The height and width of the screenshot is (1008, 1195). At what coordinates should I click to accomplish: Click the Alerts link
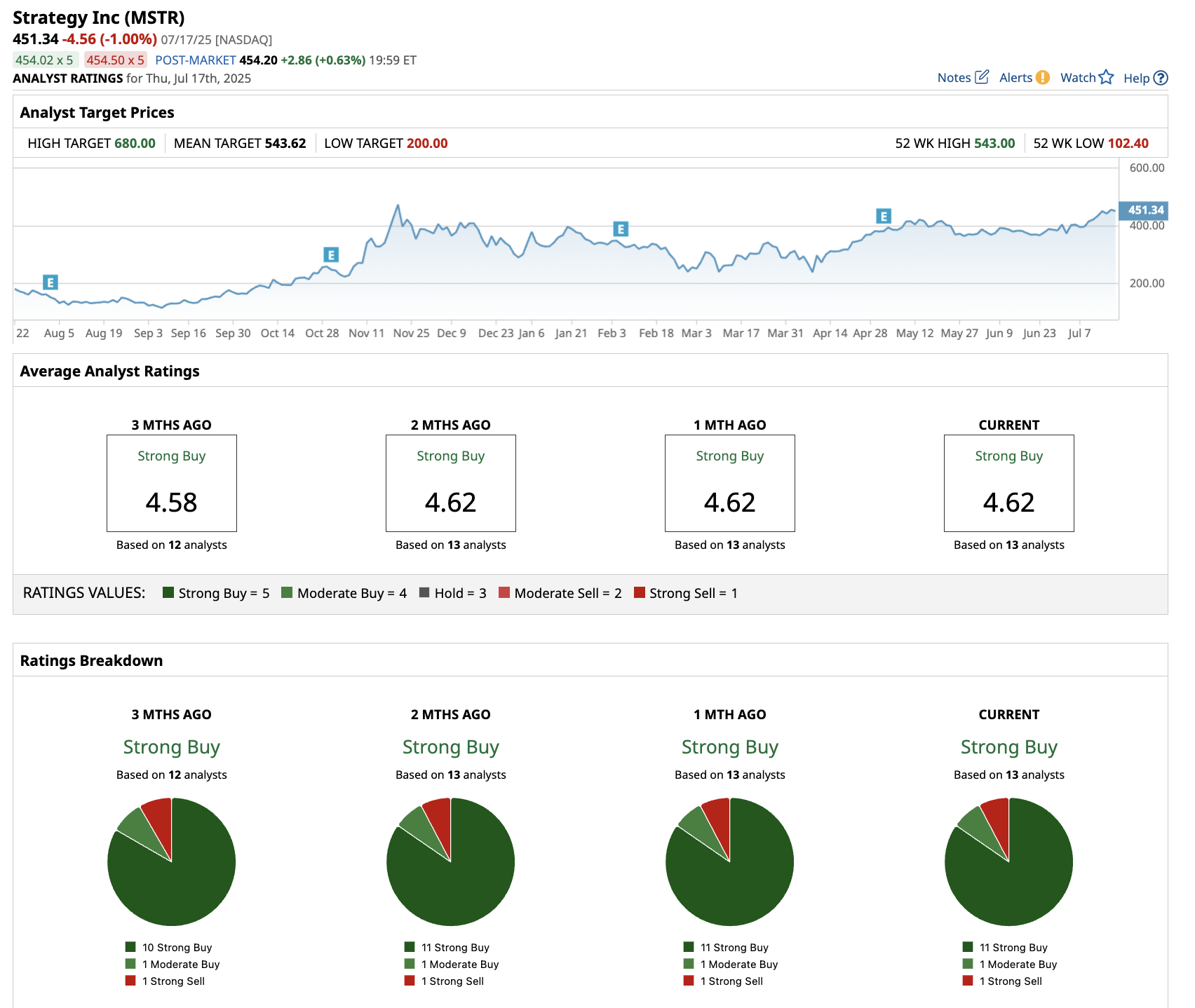click(x=1015, y=78)
